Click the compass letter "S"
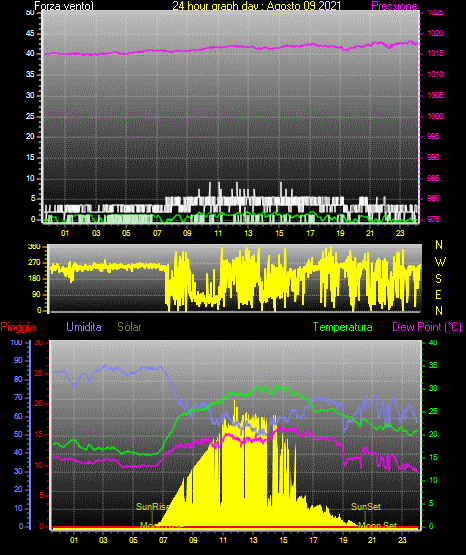This screenshot has width=466, height=555. [x=438, y=279]
